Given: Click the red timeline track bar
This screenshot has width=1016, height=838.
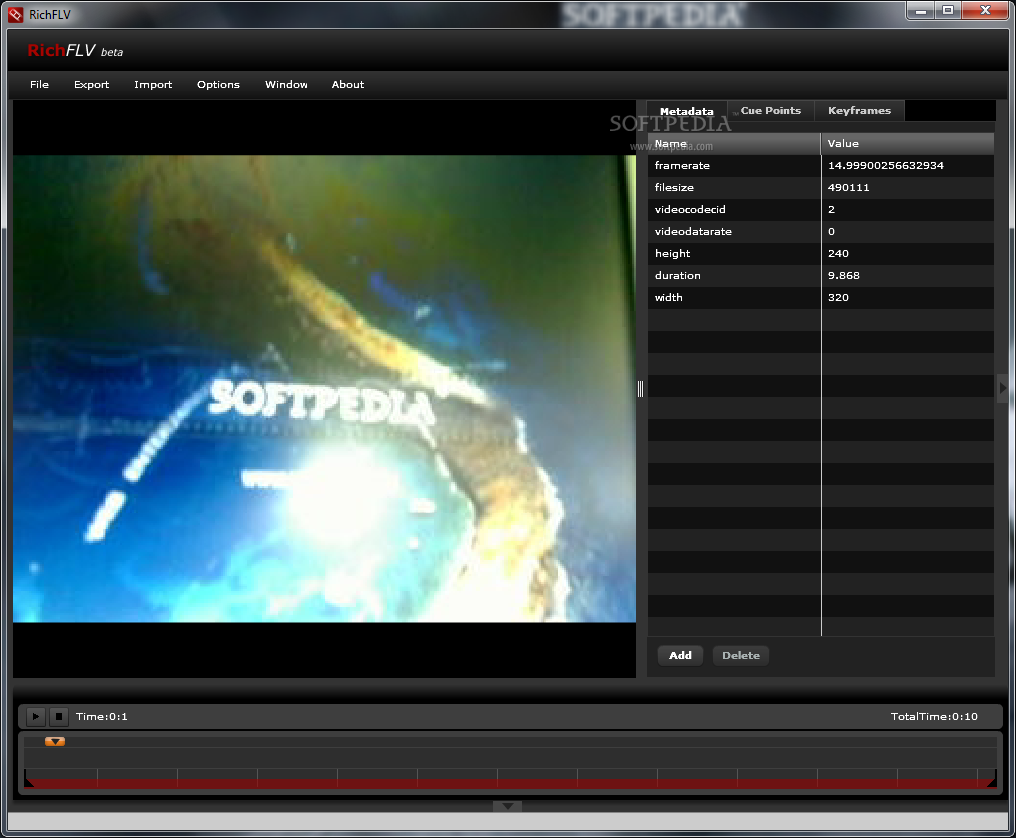Looking at the screenshot, I should pyautogui.click(x=510, y=784).
